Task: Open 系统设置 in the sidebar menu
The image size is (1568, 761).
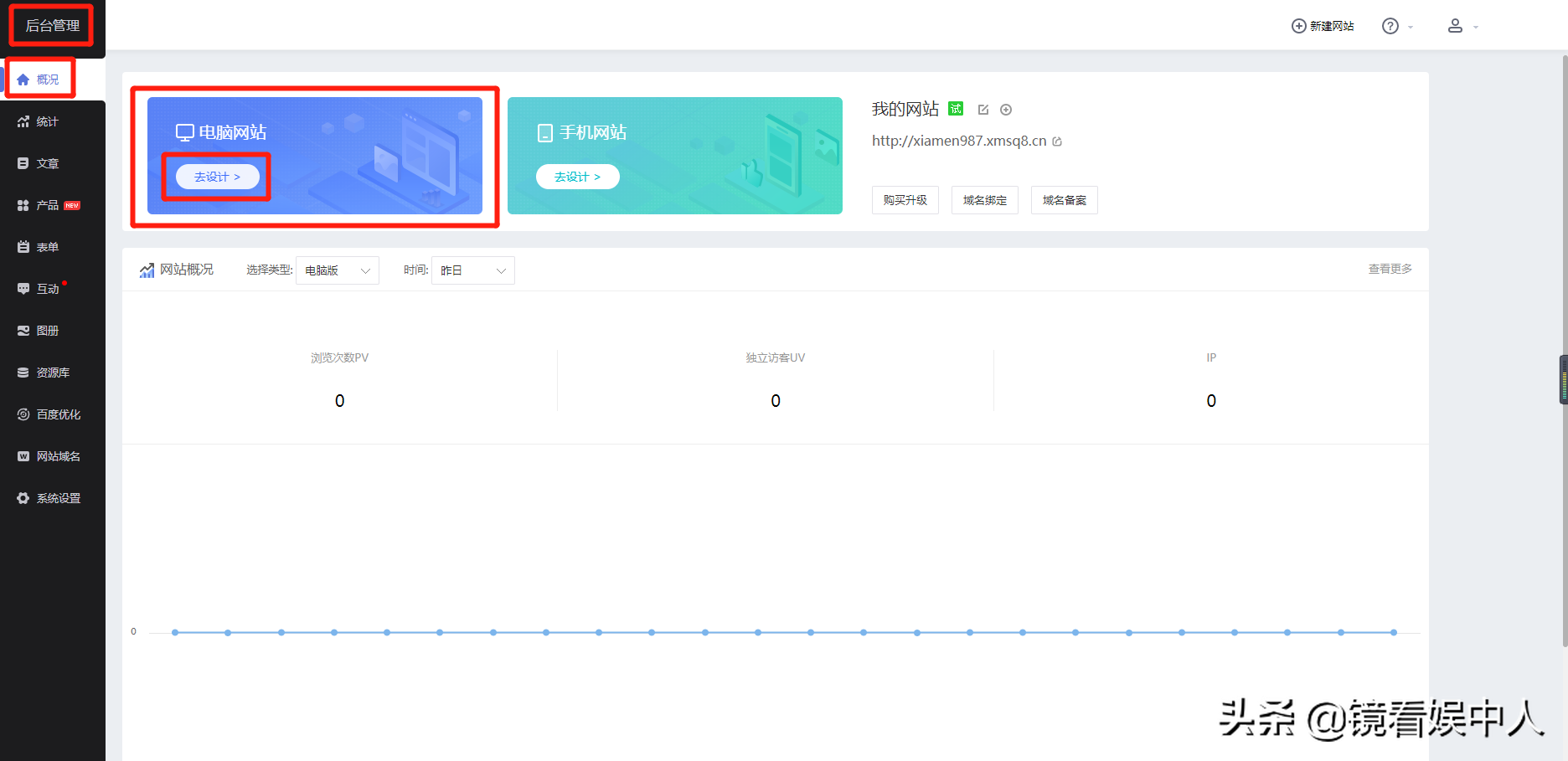Action: [x=53, y=498]
